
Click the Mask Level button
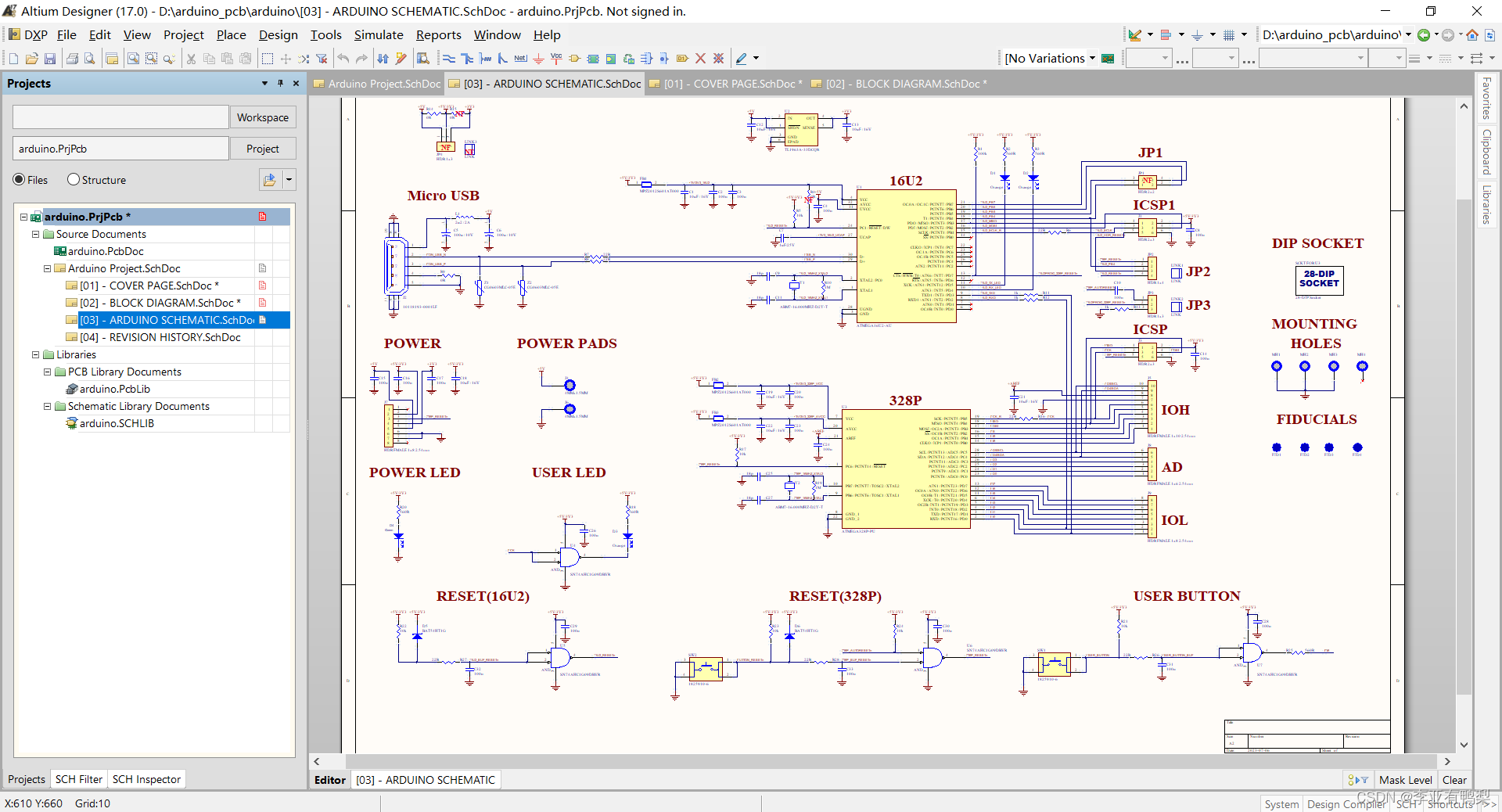[1405, 780]
